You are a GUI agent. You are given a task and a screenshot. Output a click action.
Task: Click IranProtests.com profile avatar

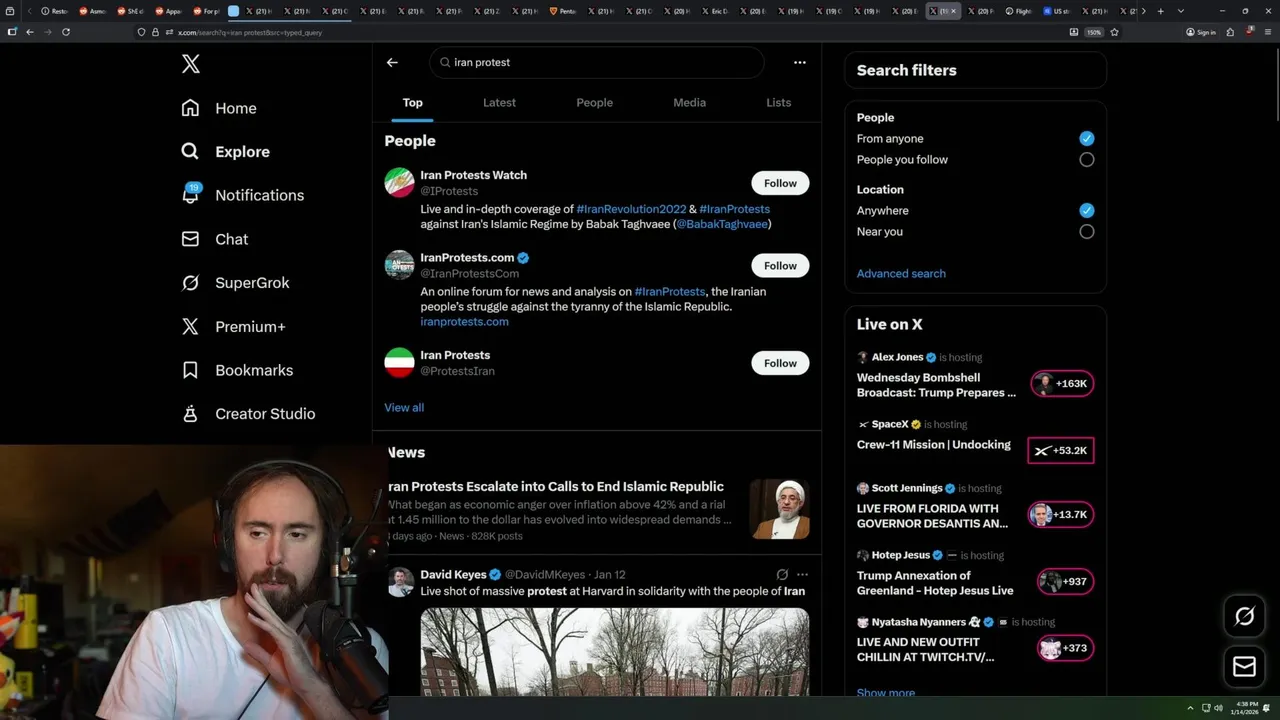click(x=399, y=265)
